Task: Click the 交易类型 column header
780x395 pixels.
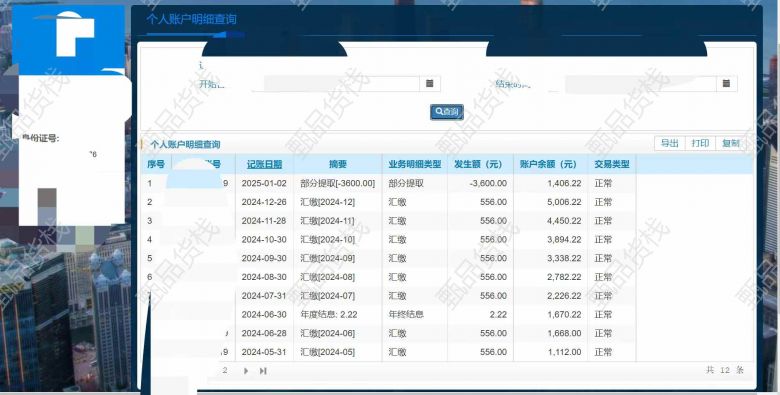Action: [612, 164]
